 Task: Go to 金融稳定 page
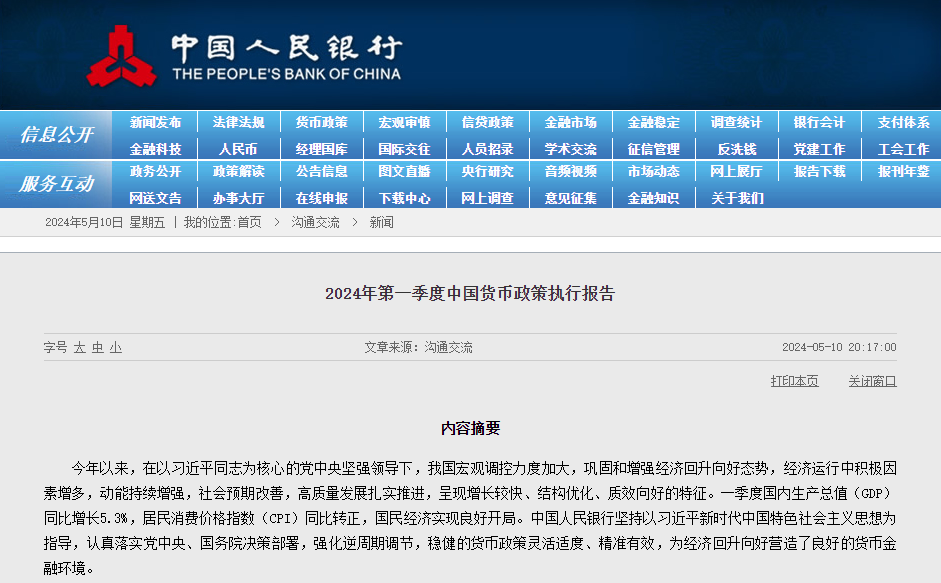click(x=654, y=122)
